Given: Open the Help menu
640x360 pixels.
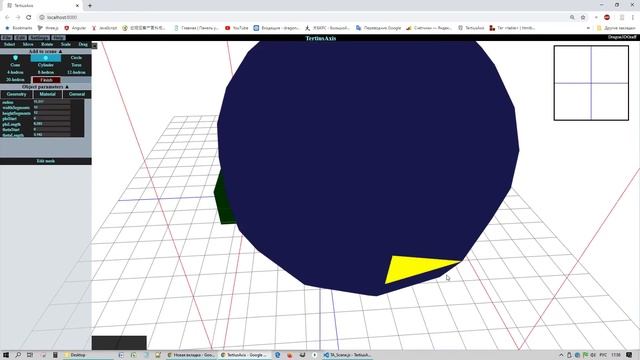Looking at the screenshot, I should [x=58, y=38].
